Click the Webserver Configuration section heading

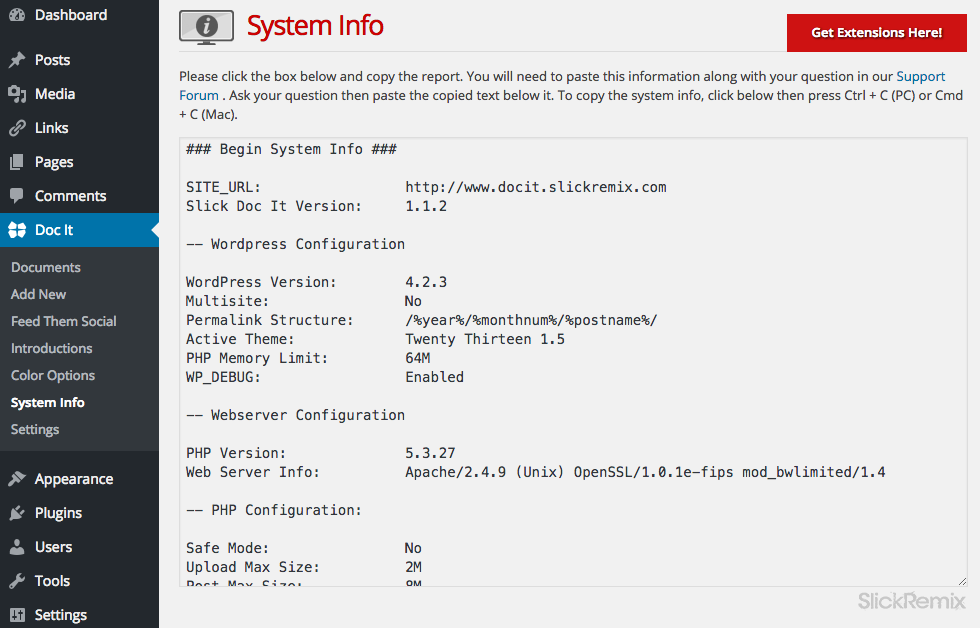point(296,416)
